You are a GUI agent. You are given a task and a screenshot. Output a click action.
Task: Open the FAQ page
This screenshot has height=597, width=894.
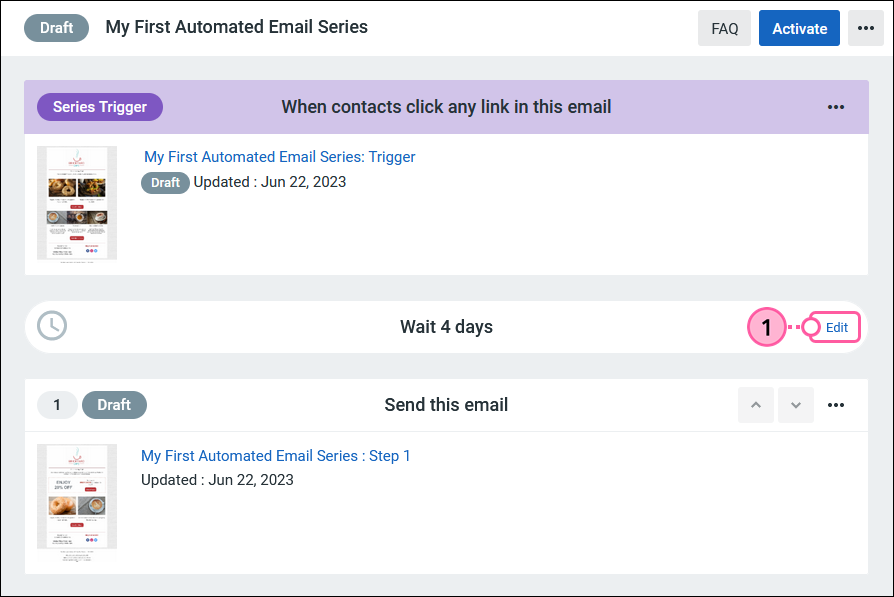point(724,28)
